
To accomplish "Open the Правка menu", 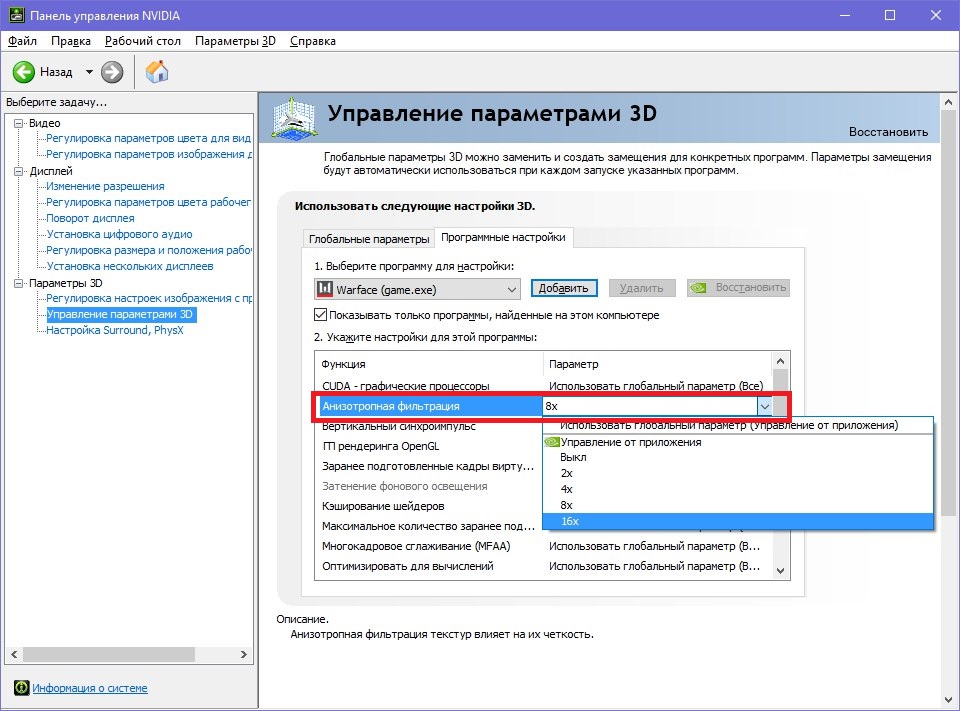I will [x=70, y=41].
